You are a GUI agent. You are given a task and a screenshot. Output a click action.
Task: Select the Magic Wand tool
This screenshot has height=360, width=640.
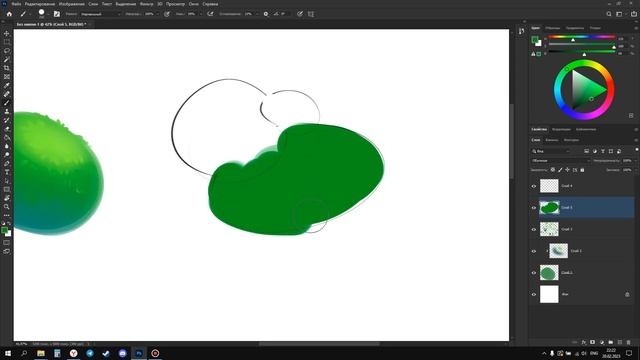(x=7, y=60)
